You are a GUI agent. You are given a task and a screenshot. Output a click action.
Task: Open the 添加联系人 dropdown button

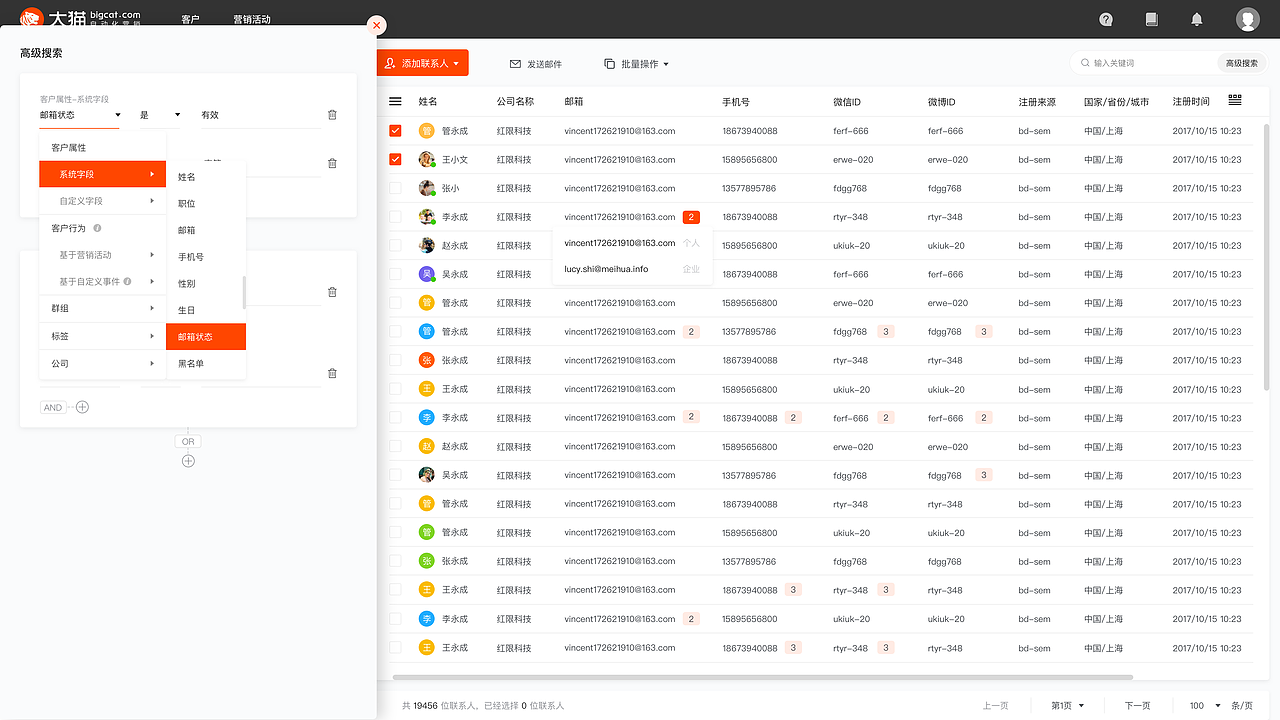422,63
